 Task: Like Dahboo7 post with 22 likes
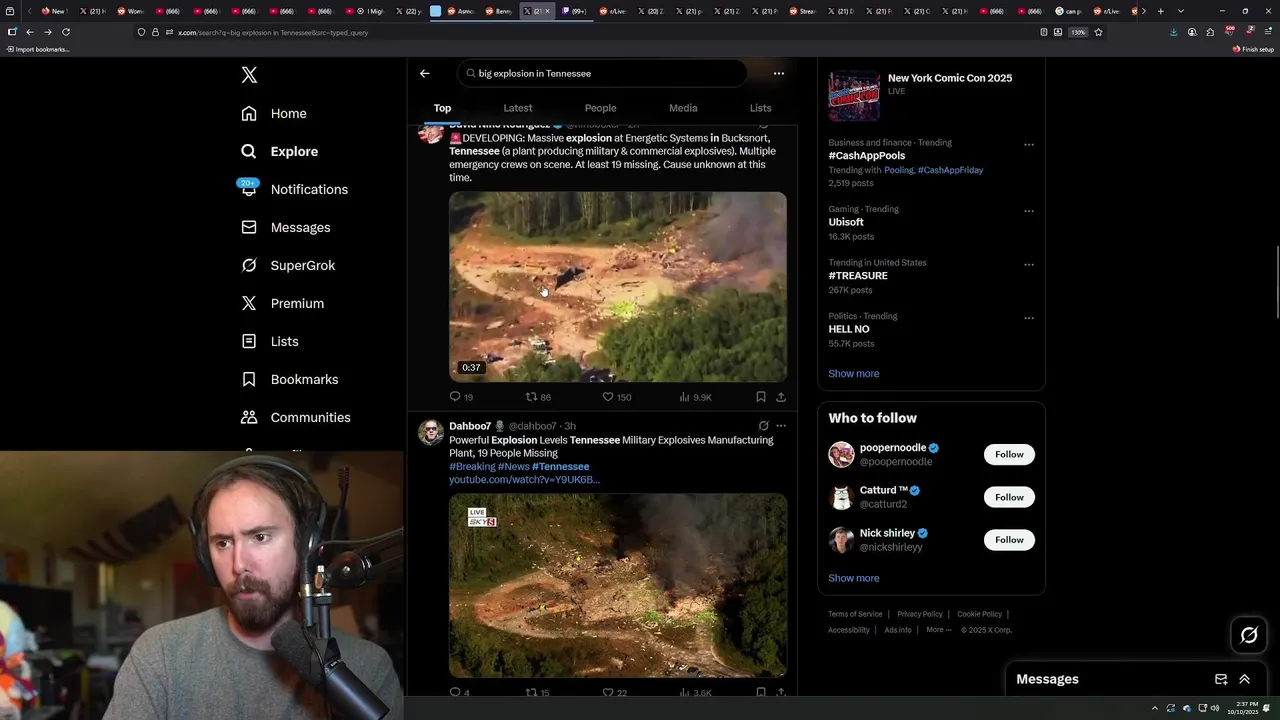[615, 692]
